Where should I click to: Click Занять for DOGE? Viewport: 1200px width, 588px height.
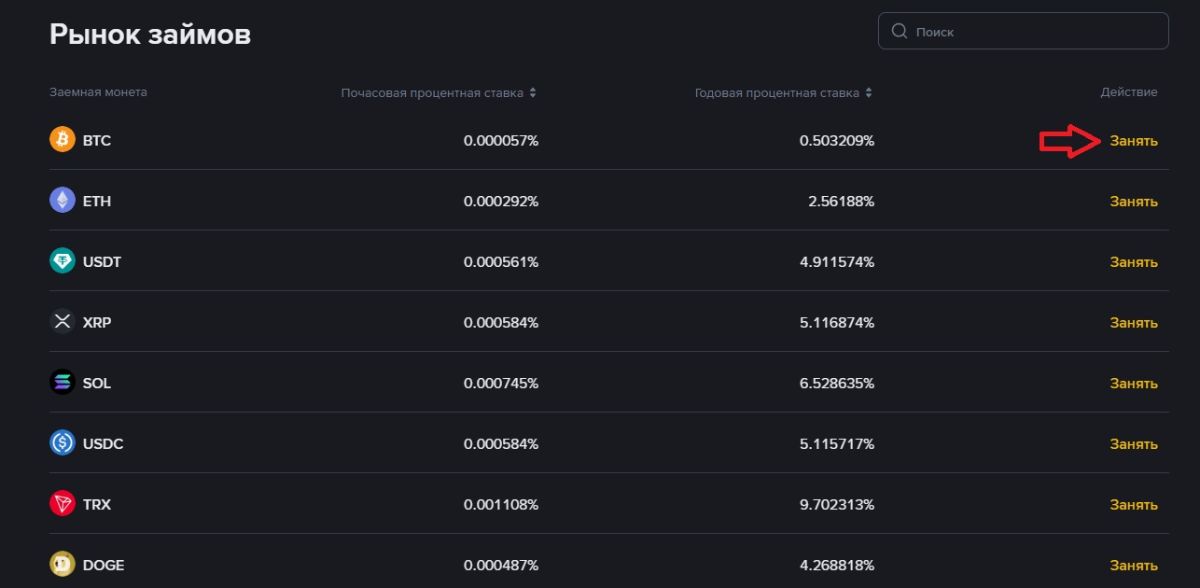point(1134,565)
